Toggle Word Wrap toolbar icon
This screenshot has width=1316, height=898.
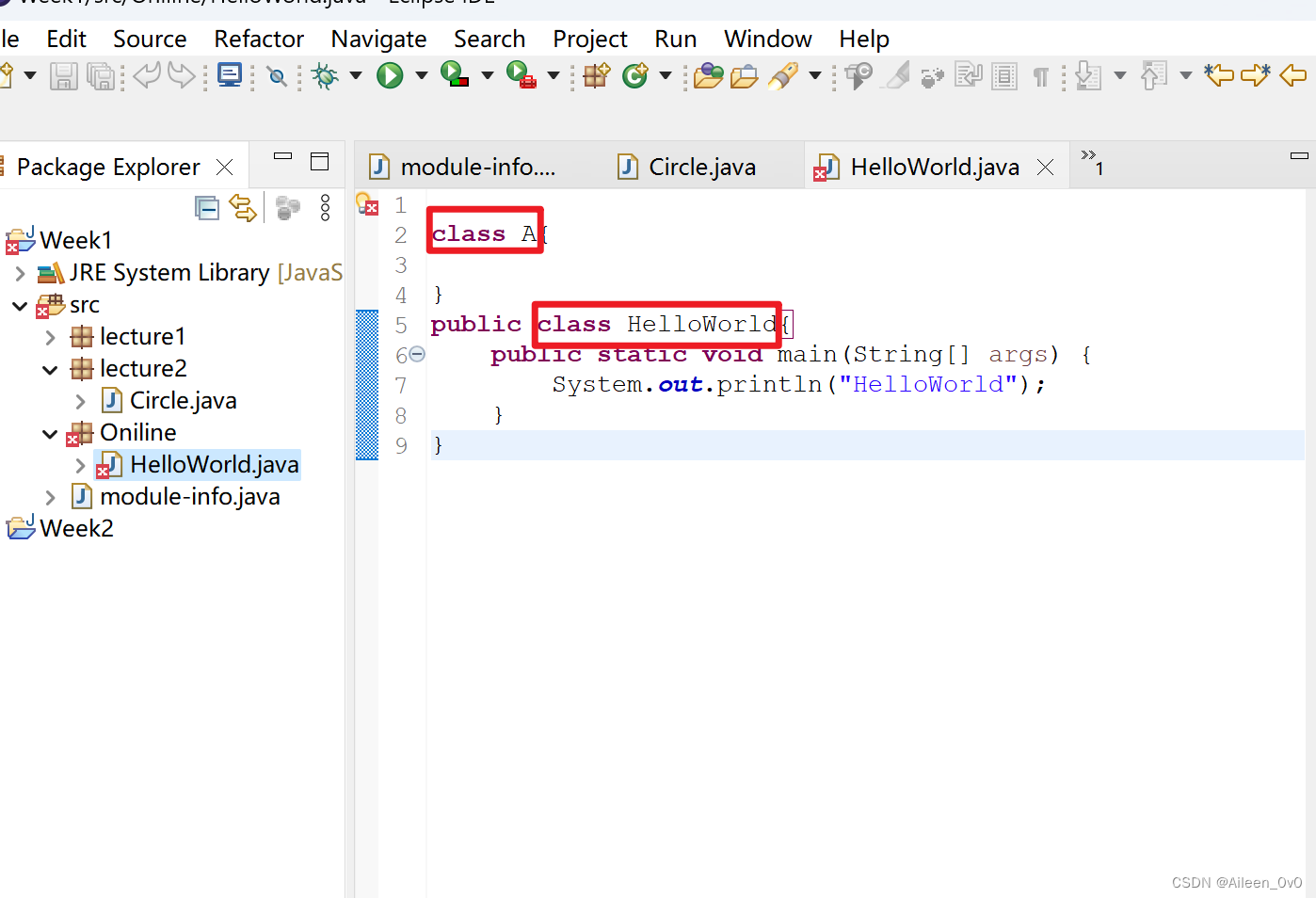click(x=969, y=75)
